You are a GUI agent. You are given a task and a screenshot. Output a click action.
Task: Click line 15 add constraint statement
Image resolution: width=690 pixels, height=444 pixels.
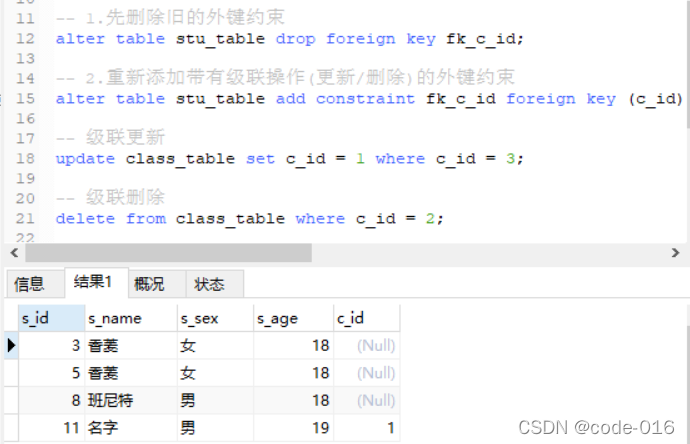coord(369,99)
